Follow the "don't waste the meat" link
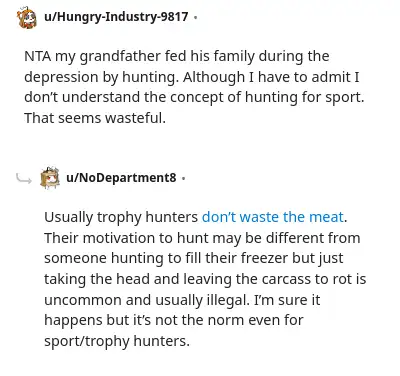 273,217
